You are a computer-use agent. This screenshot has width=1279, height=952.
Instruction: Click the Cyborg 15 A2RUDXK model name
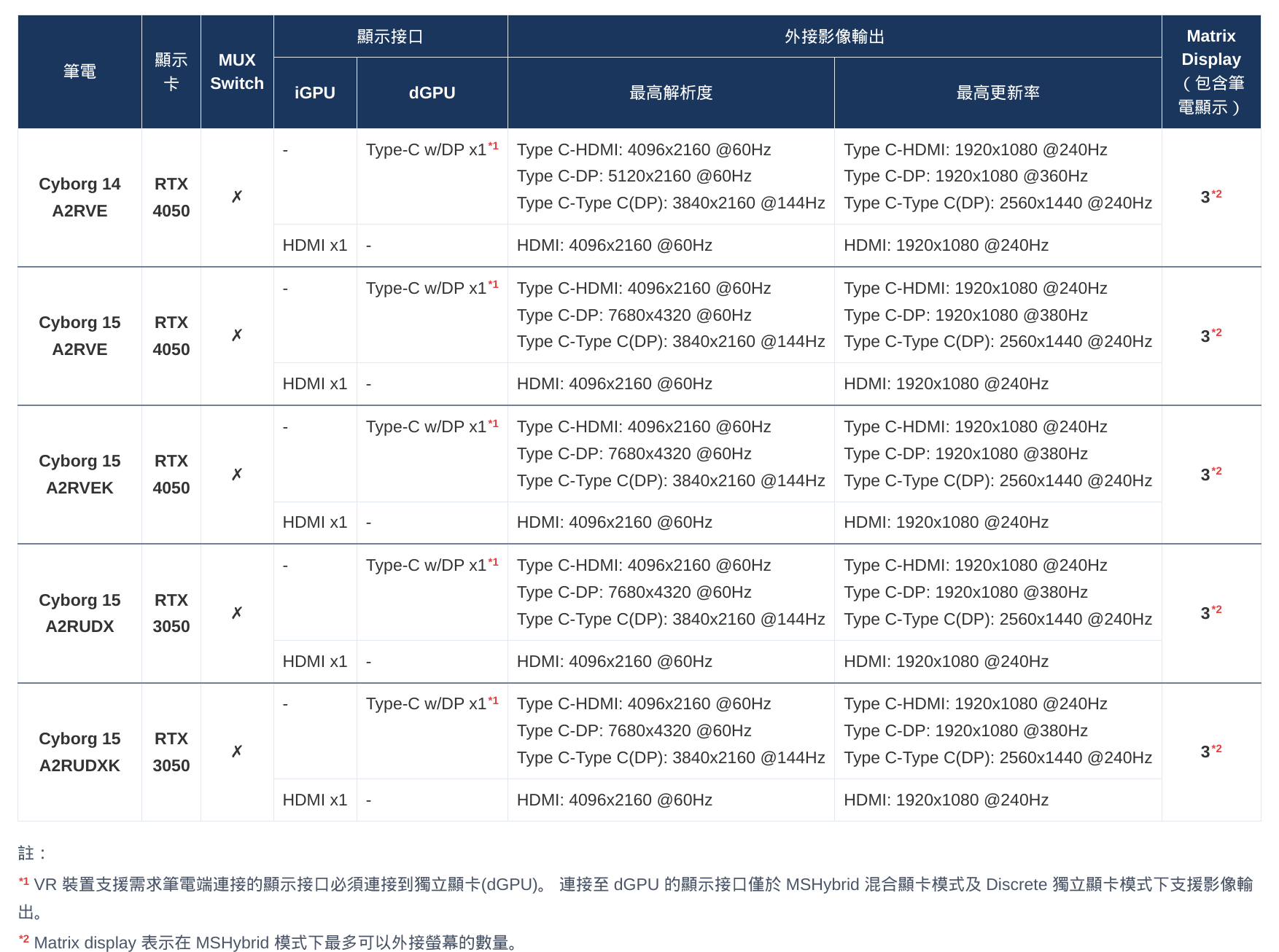point(79,752)
